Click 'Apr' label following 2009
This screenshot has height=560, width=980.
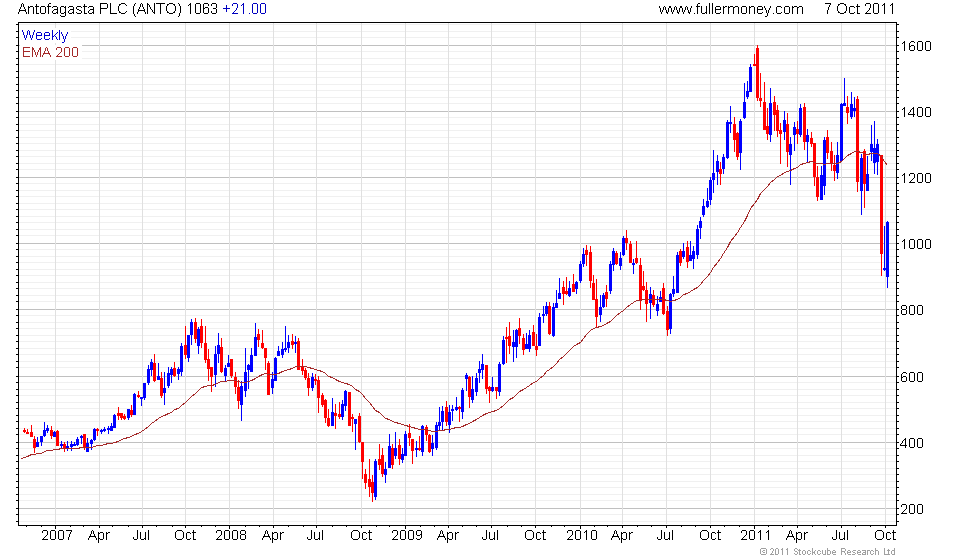click(448, 536)
